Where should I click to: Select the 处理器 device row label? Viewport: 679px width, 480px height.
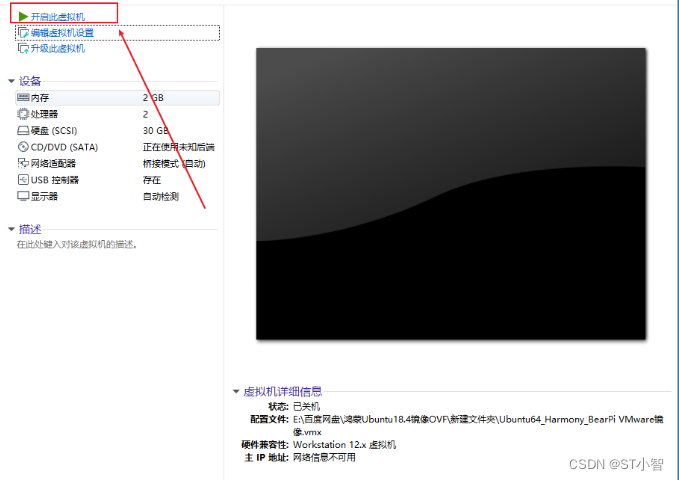tap(44, 114)
